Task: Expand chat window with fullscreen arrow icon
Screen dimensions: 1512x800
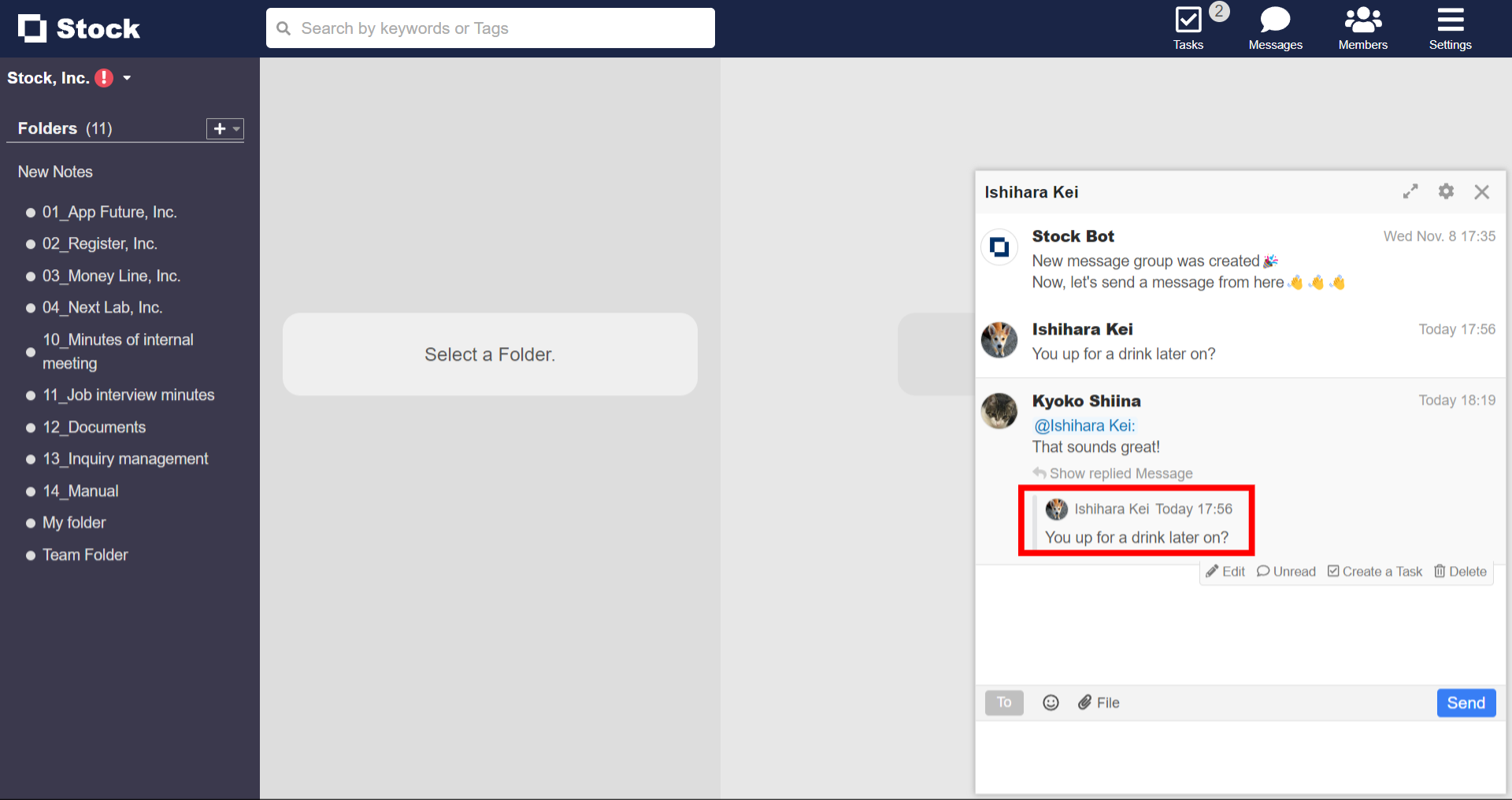Action: click(1410, 191)
